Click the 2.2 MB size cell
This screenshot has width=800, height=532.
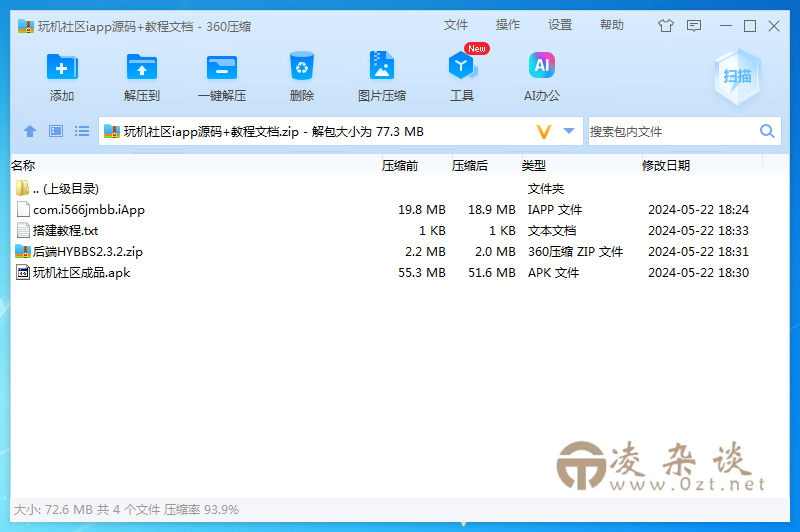coord(425,251)
